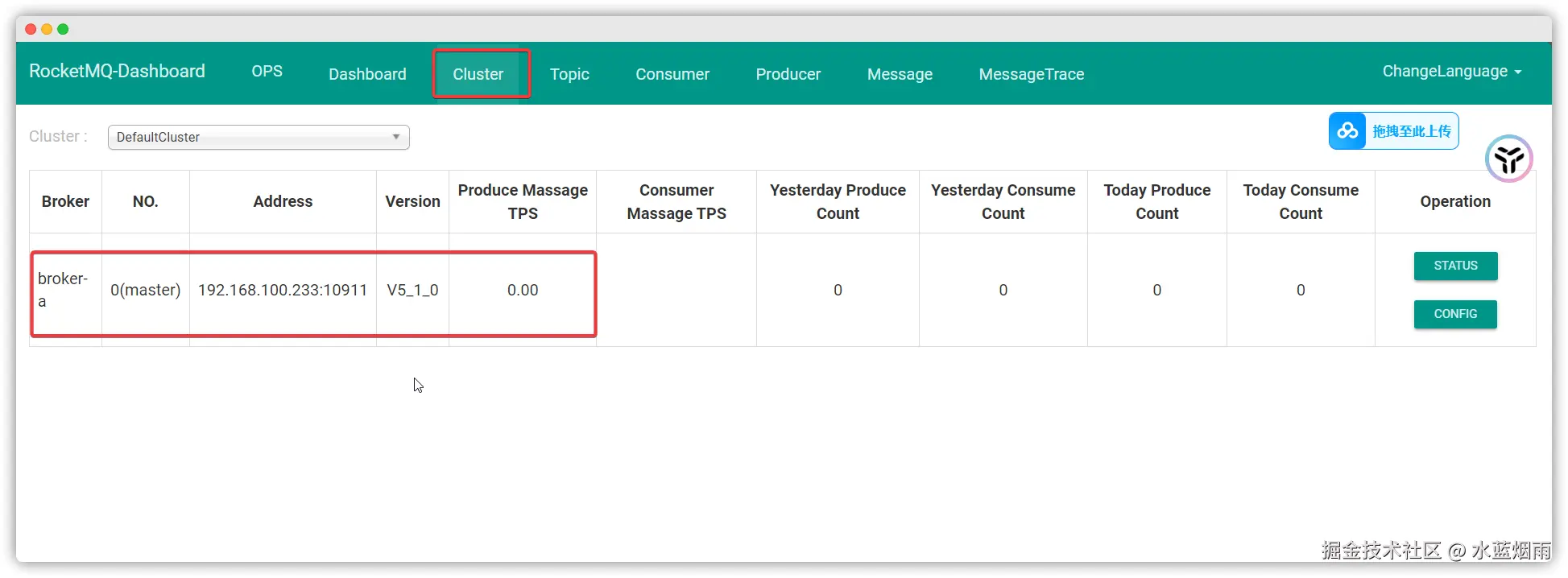Click the Address column header
Screen dimensions: 1568x578
(x=283, y=201)
